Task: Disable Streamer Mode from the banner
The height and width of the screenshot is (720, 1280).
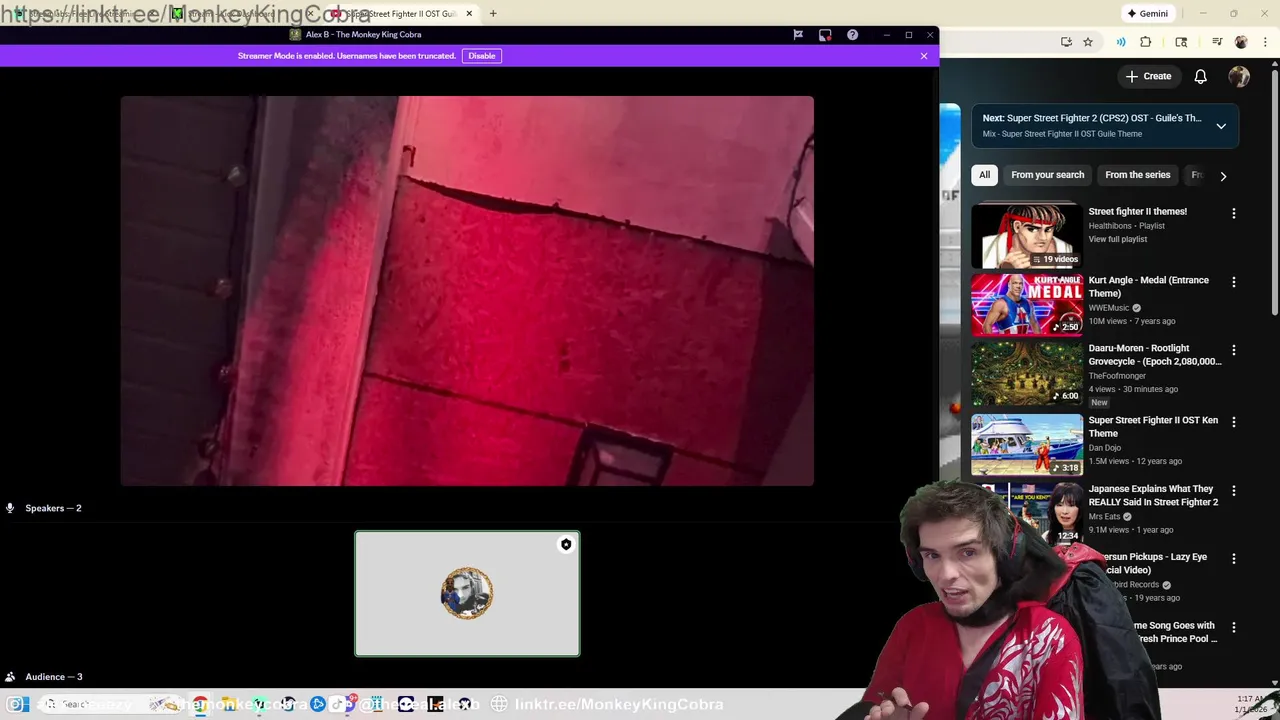Action: 482,56
